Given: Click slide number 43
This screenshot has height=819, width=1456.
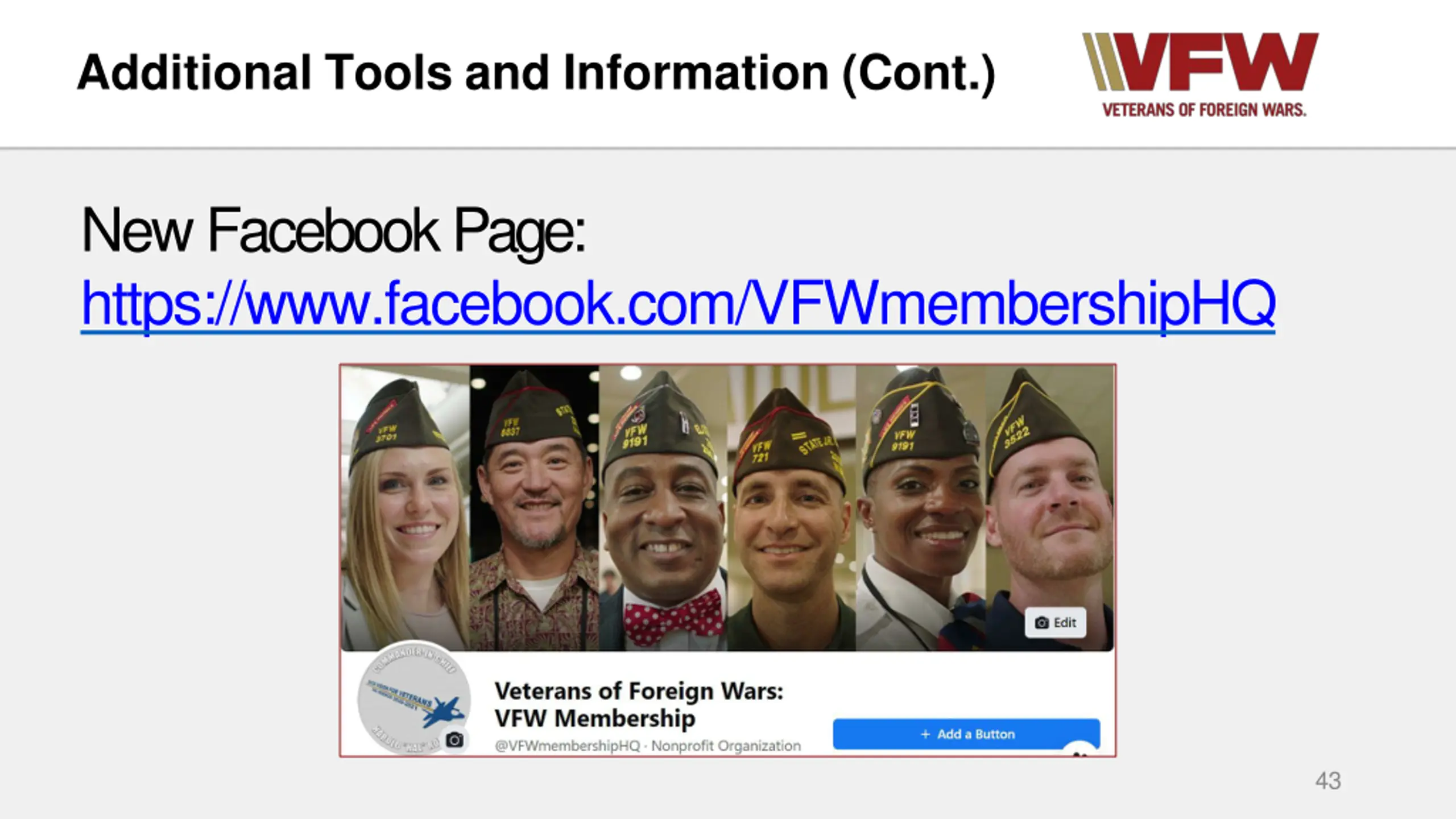Looking at the screenshot, I should (1328, 781).
